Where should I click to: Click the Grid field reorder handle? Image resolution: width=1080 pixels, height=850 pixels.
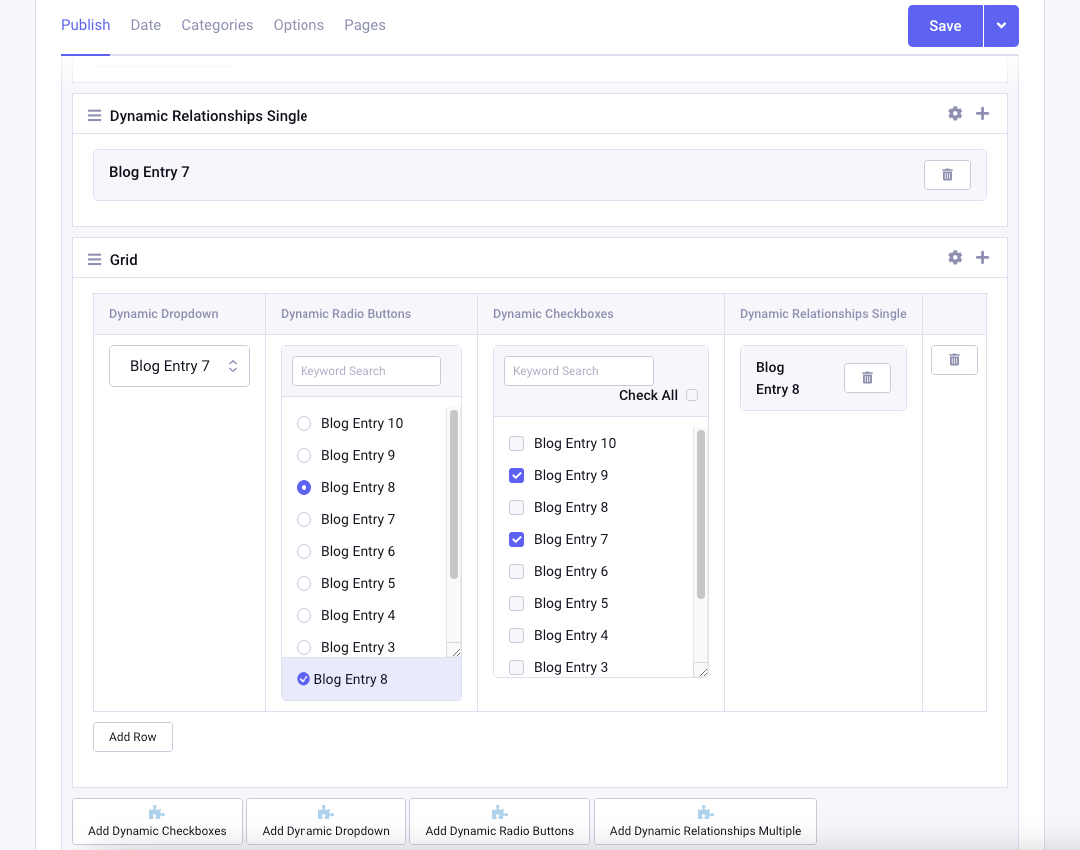pyautogui.click(x=94, y=260)
